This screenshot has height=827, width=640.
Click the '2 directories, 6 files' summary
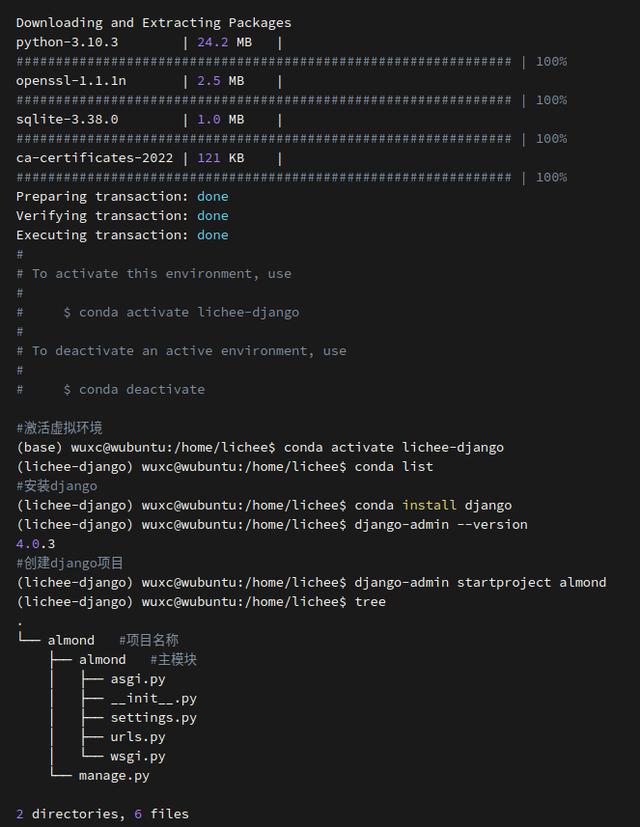click(x=102, y=814)
